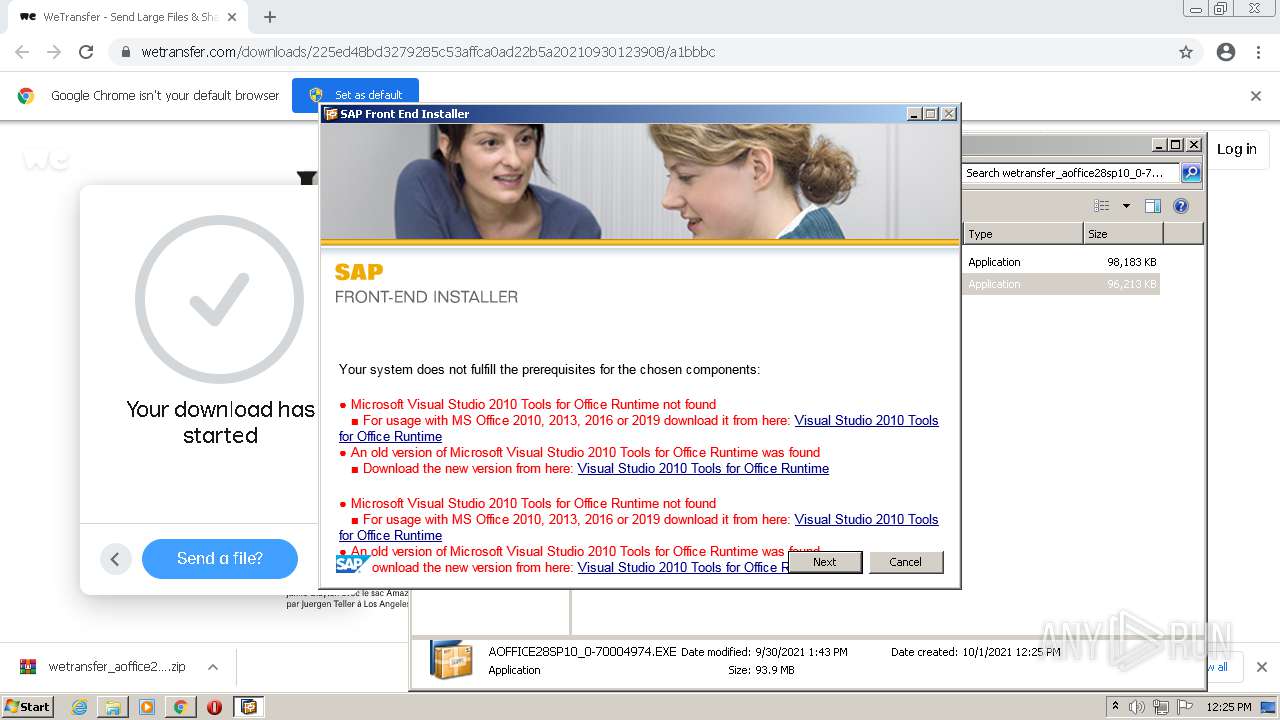Click Next in the SAP installer
Viewport: 1280px width, 720px height.
824,562
